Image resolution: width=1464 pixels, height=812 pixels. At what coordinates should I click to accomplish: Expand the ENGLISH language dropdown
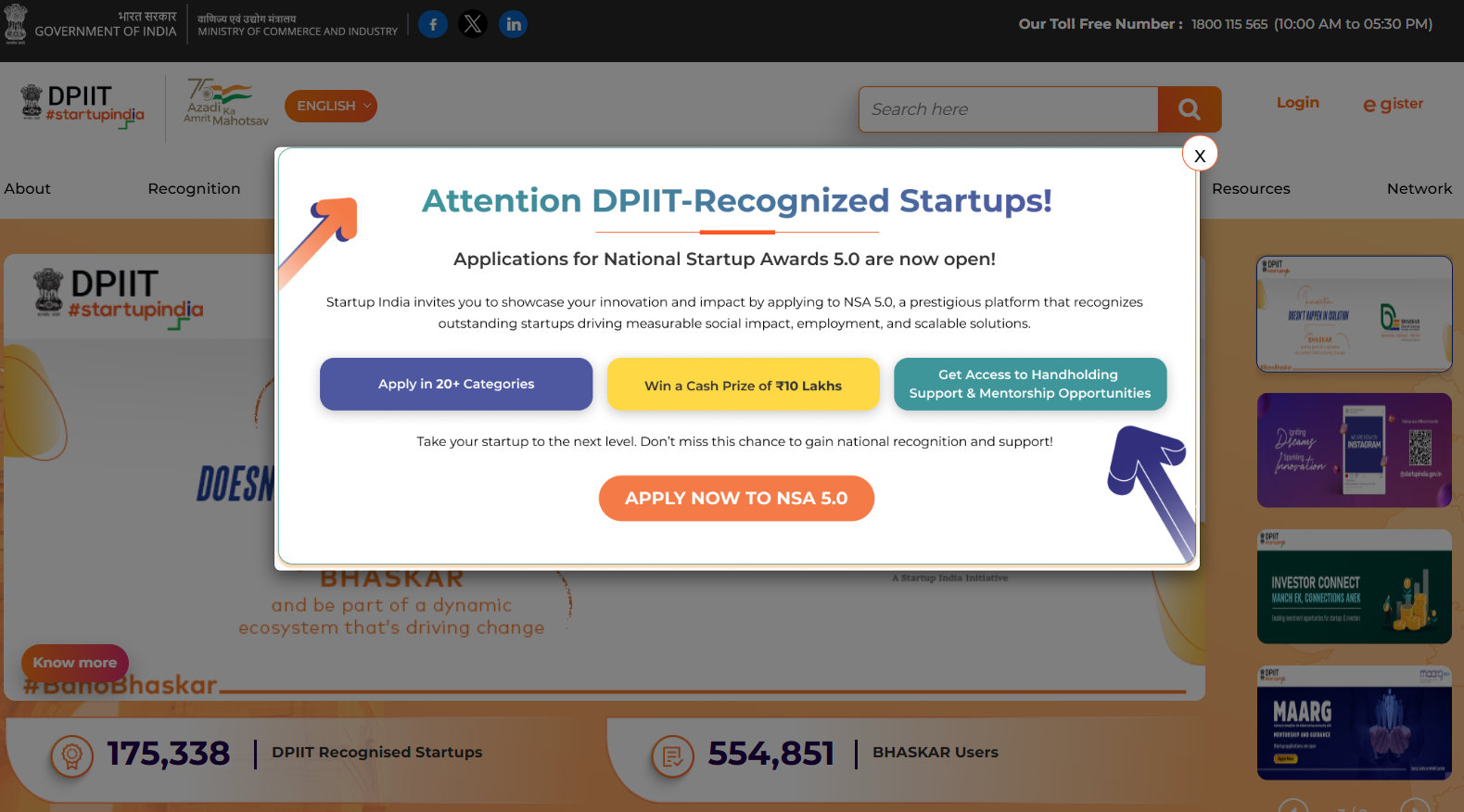click(x=330, y=106)
